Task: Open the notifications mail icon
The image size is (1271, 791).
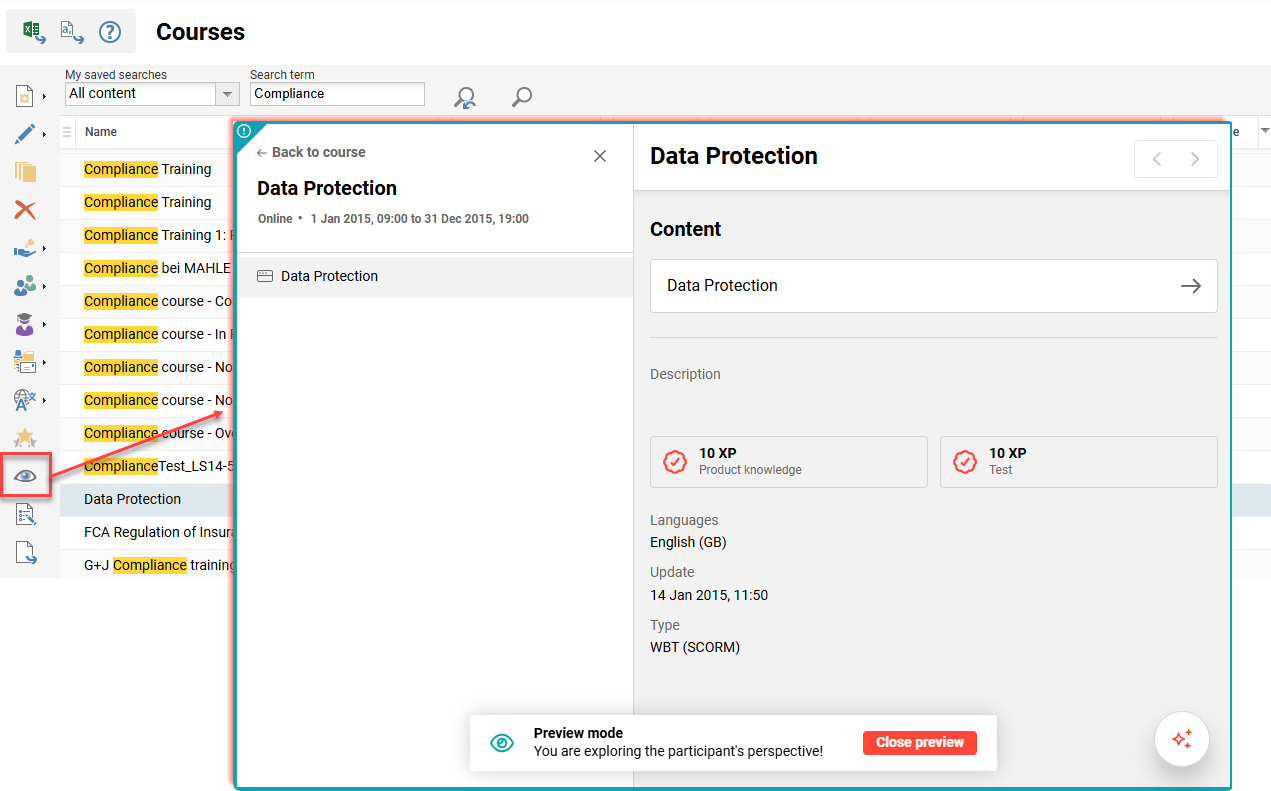Action: 26,362
